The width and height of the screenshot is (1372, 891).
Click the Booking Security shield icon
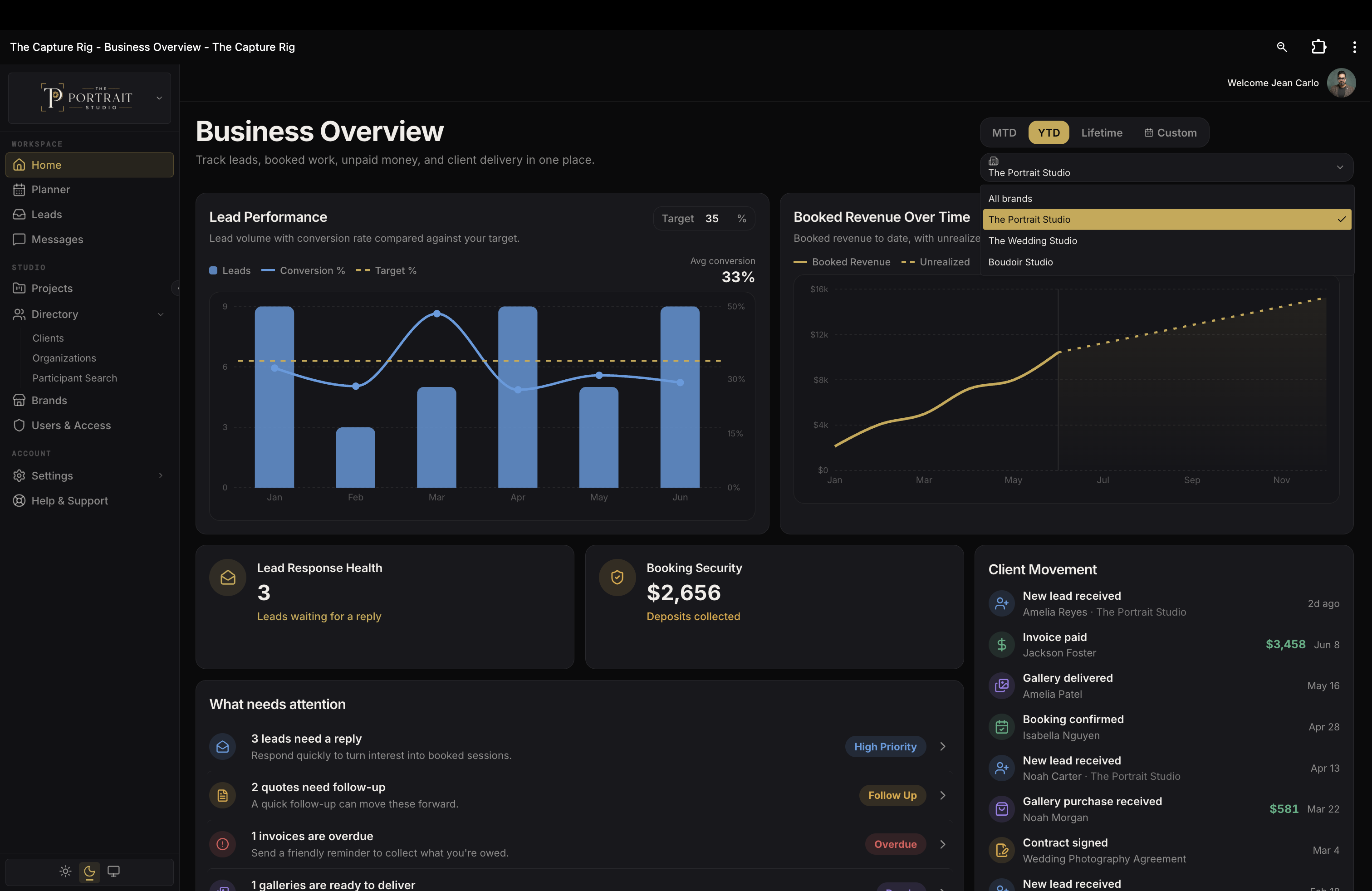(x=617, y=578)
